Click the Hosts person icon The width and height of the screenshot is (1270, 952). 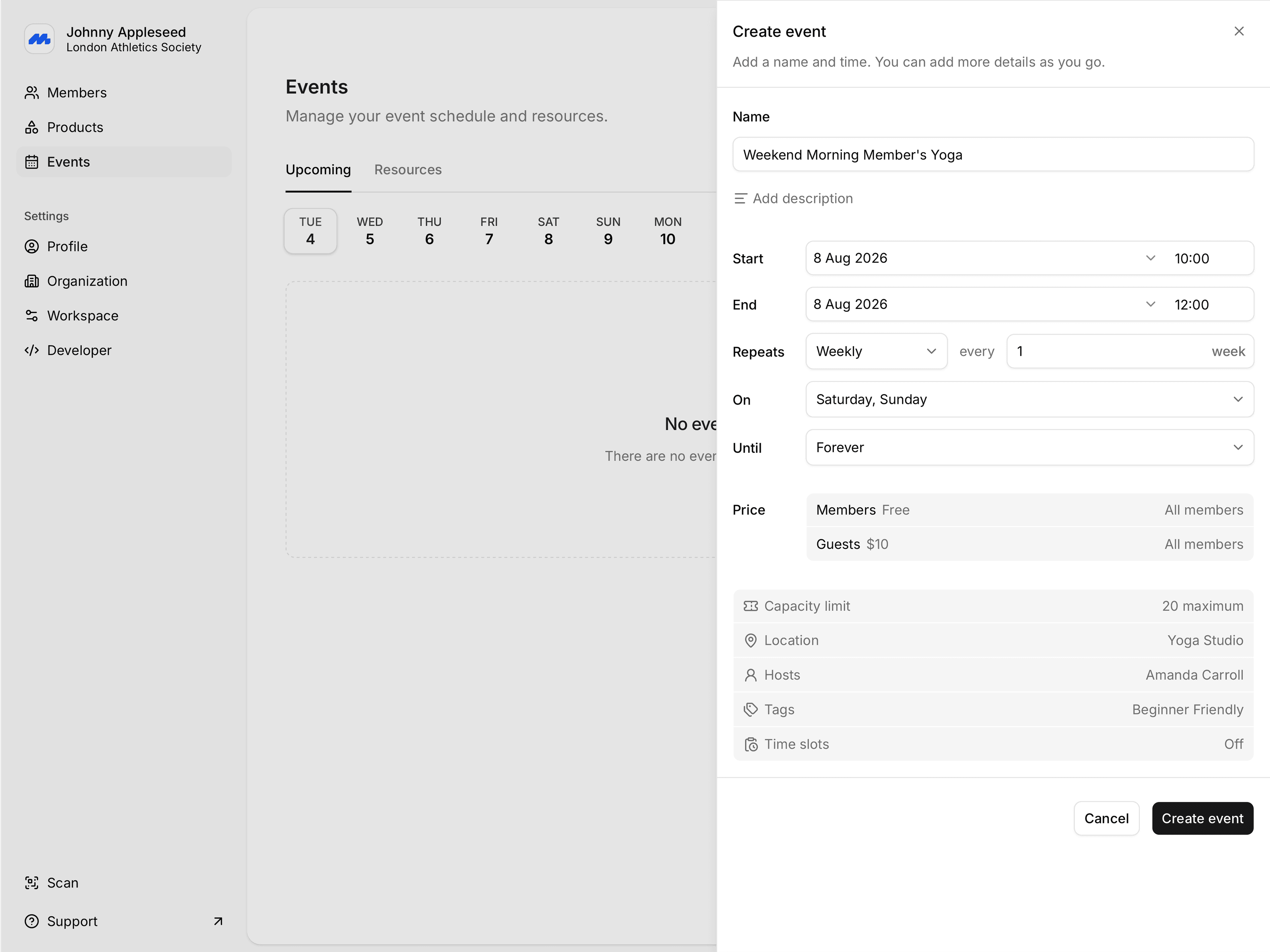(750, 675)
